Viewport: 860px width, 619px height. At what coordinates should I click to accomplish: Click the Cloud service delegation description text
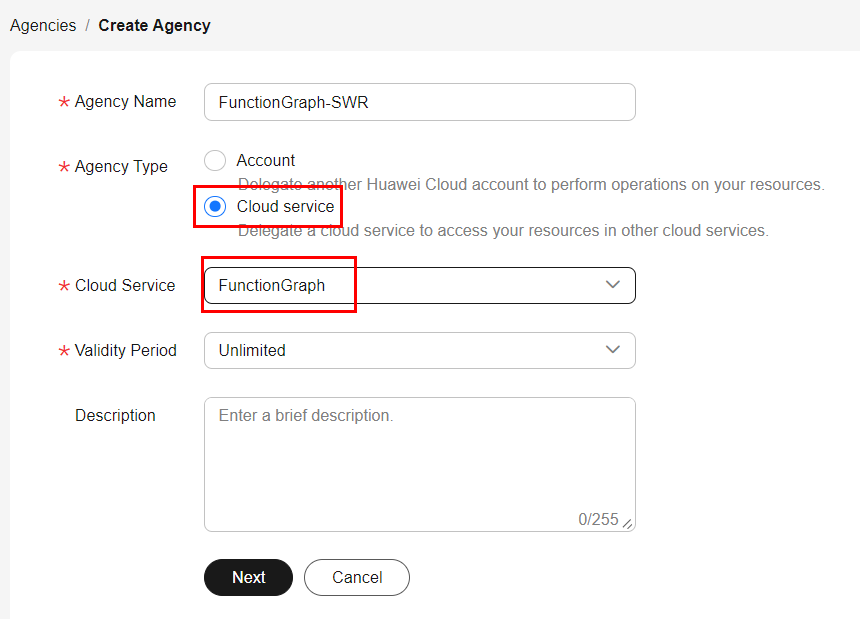[x=502, y=231]
